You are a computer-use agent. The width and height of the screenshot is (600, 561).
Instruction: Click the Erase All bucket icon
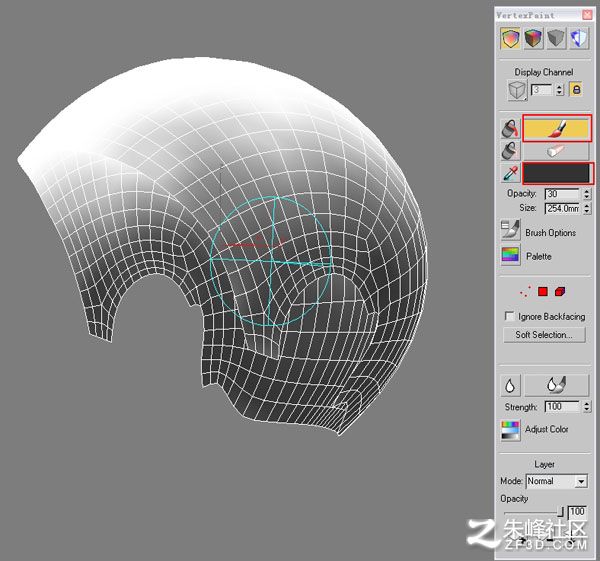click(x=510, y=151)
